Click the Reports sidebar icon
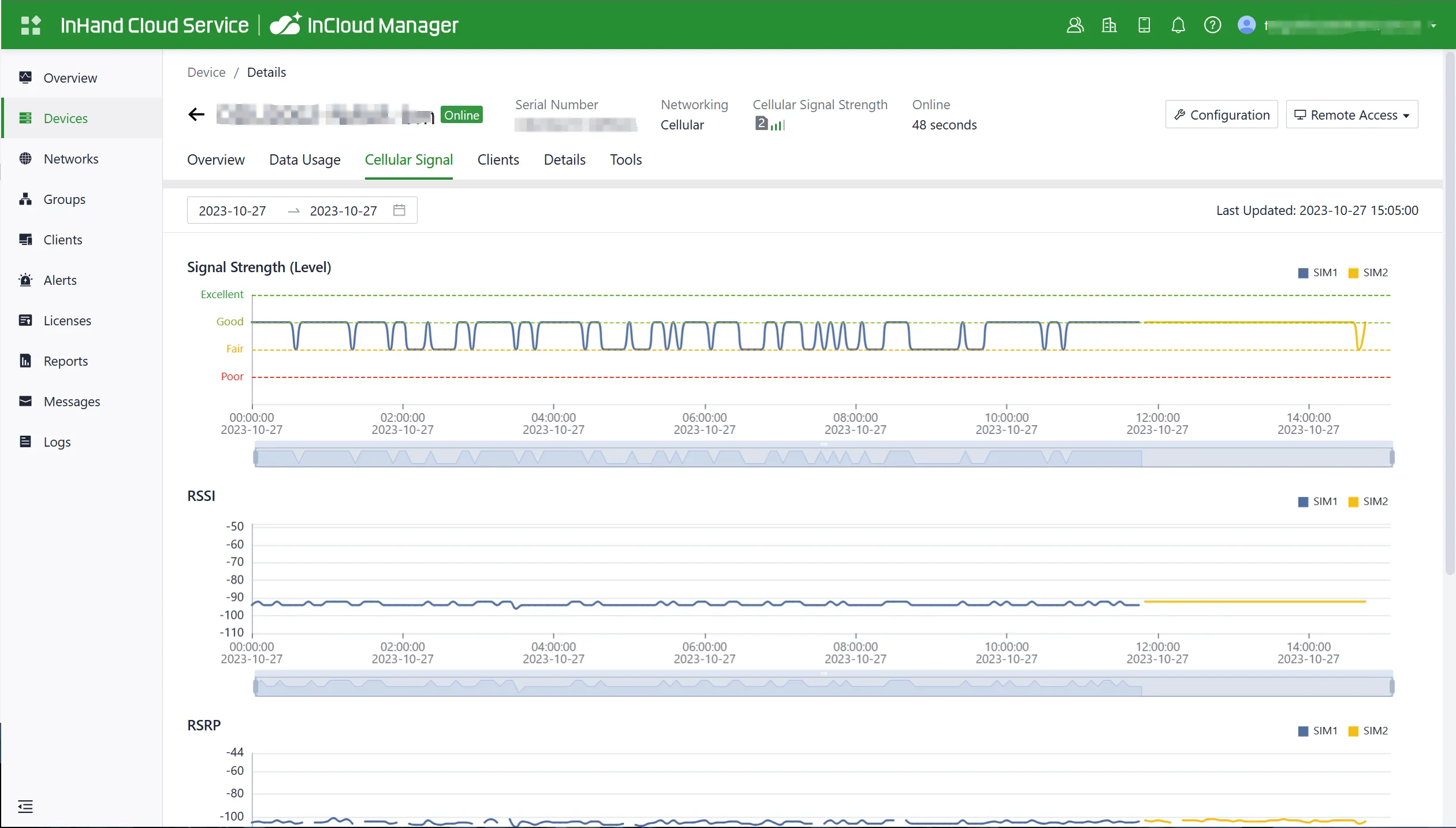Screen dimensions: 1456x828 (x=25, y=361)
